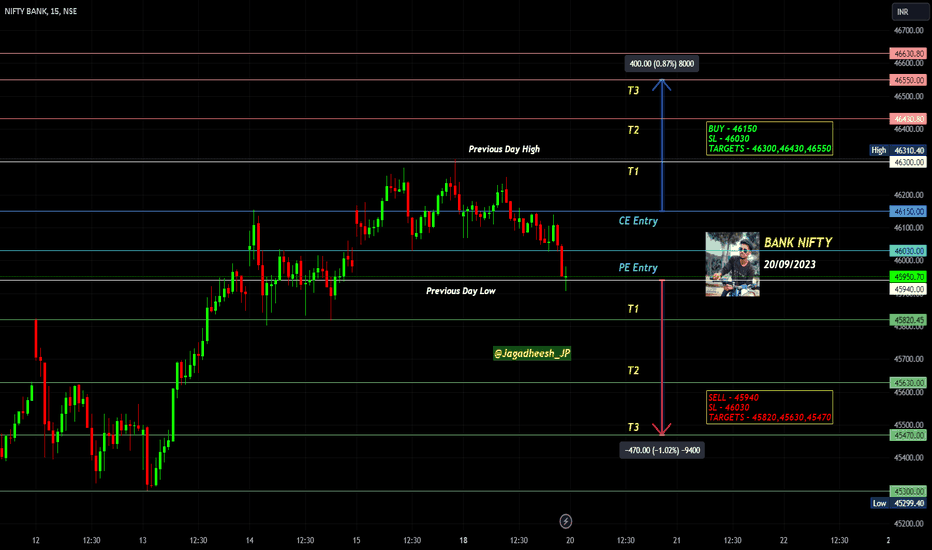The image size is (932, 550).
Task: Select the Previous Day High annotation
Action: click(504, 149)
